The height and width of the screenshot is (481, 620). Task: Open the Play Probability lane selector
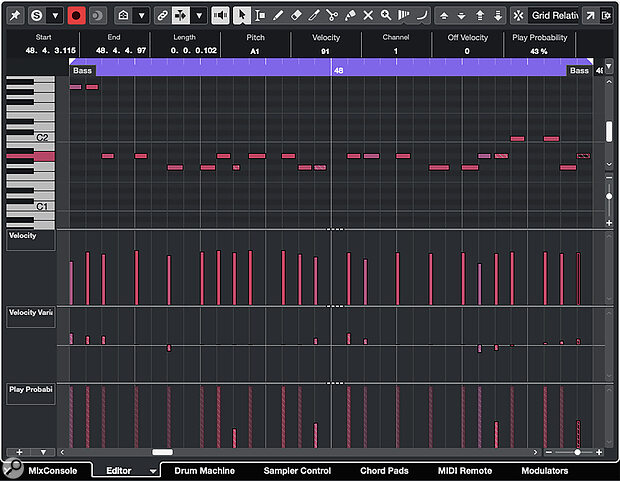click(31, 394)
